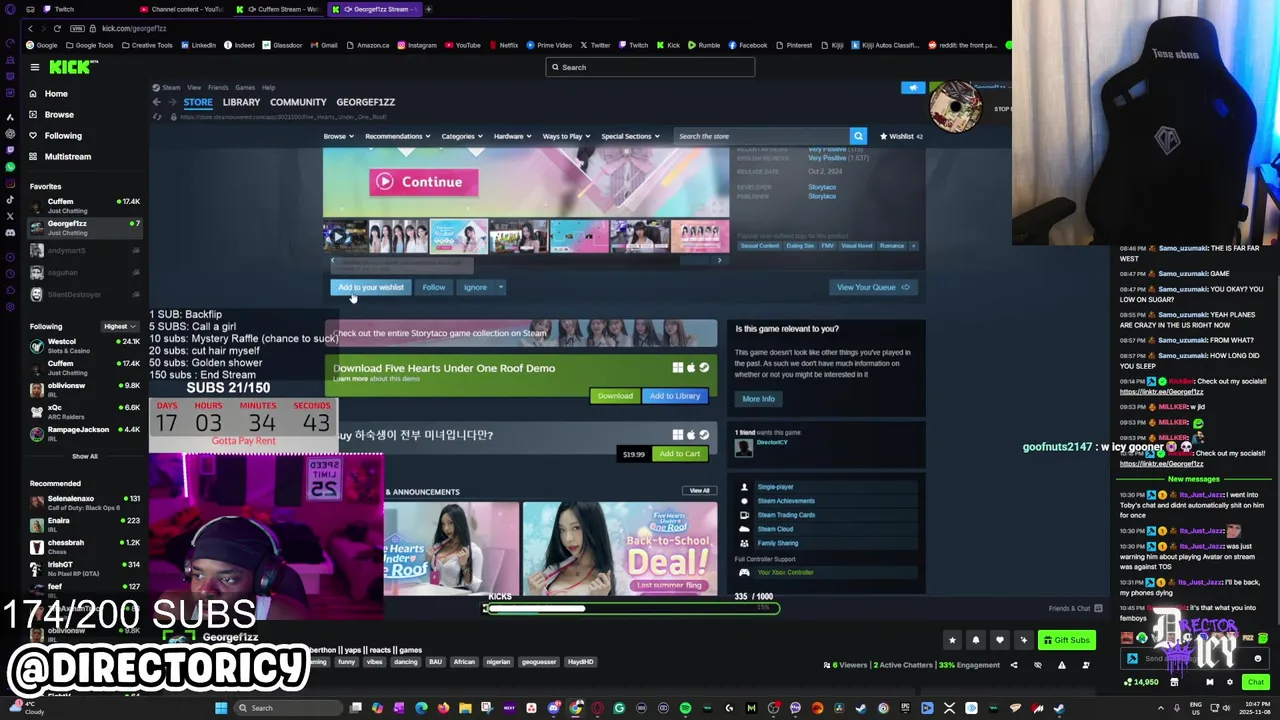Open the LinkedIn bookmark
Screen dimensions: 1280x720
[198, 45]
